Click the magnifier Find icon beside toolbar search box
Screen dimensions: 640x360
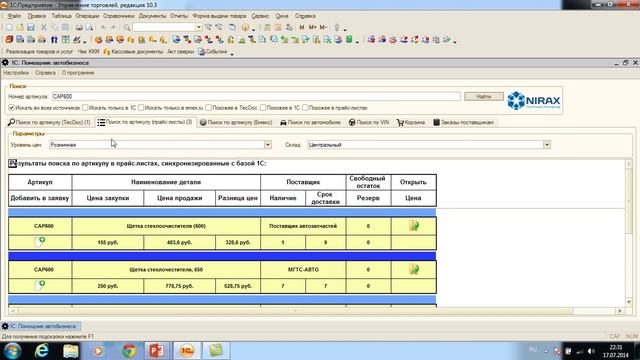pyautogui.click(x=127, y=27)
